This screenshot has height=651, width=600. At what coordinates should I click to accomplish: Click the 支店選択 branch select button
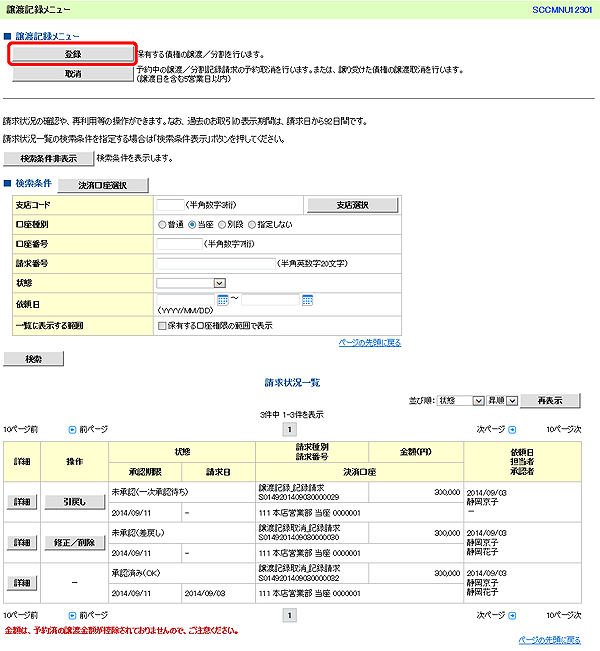click(x=353, y=205)
